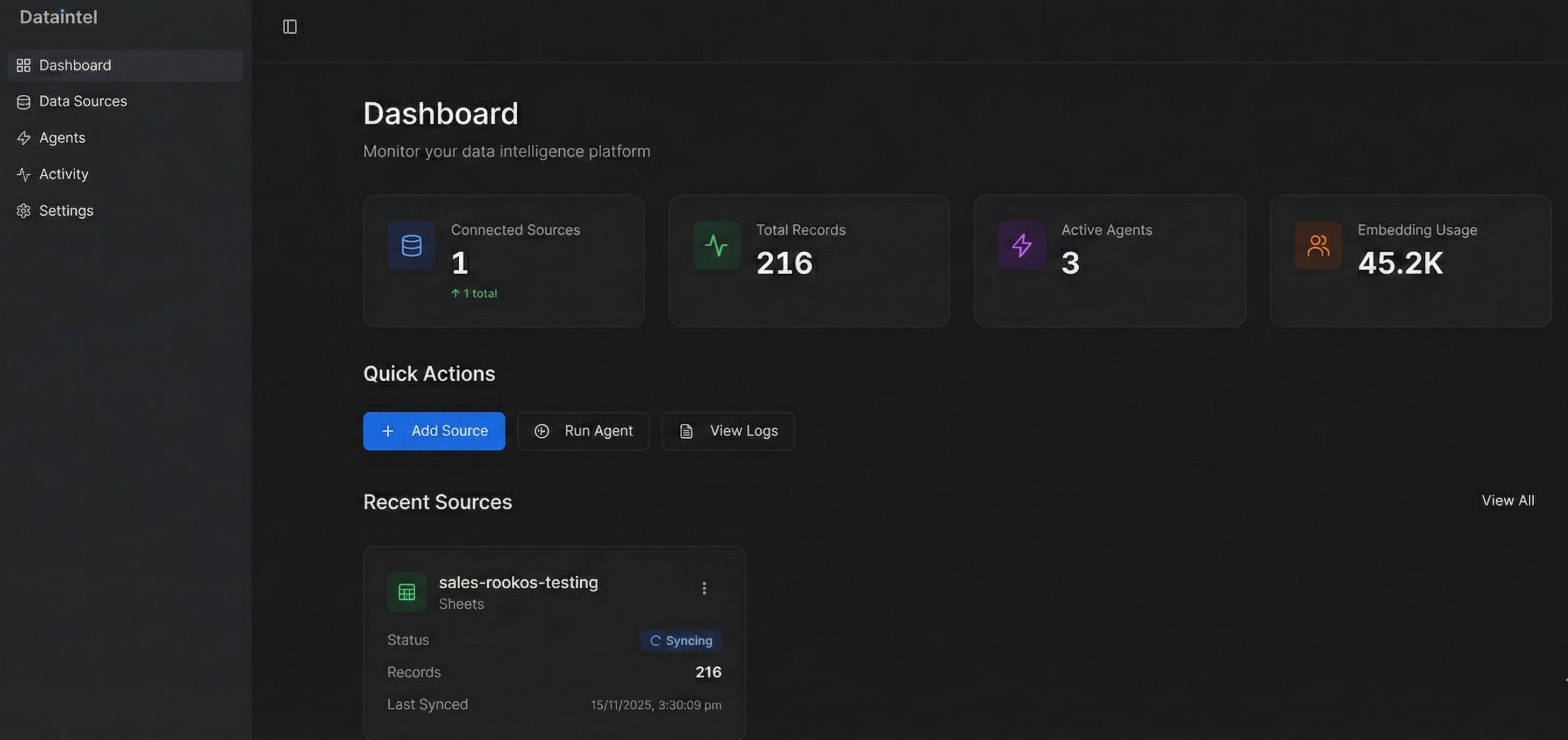
Task: Click the green Sheets icon on sales-rookos-testing card
Action: 406,591
